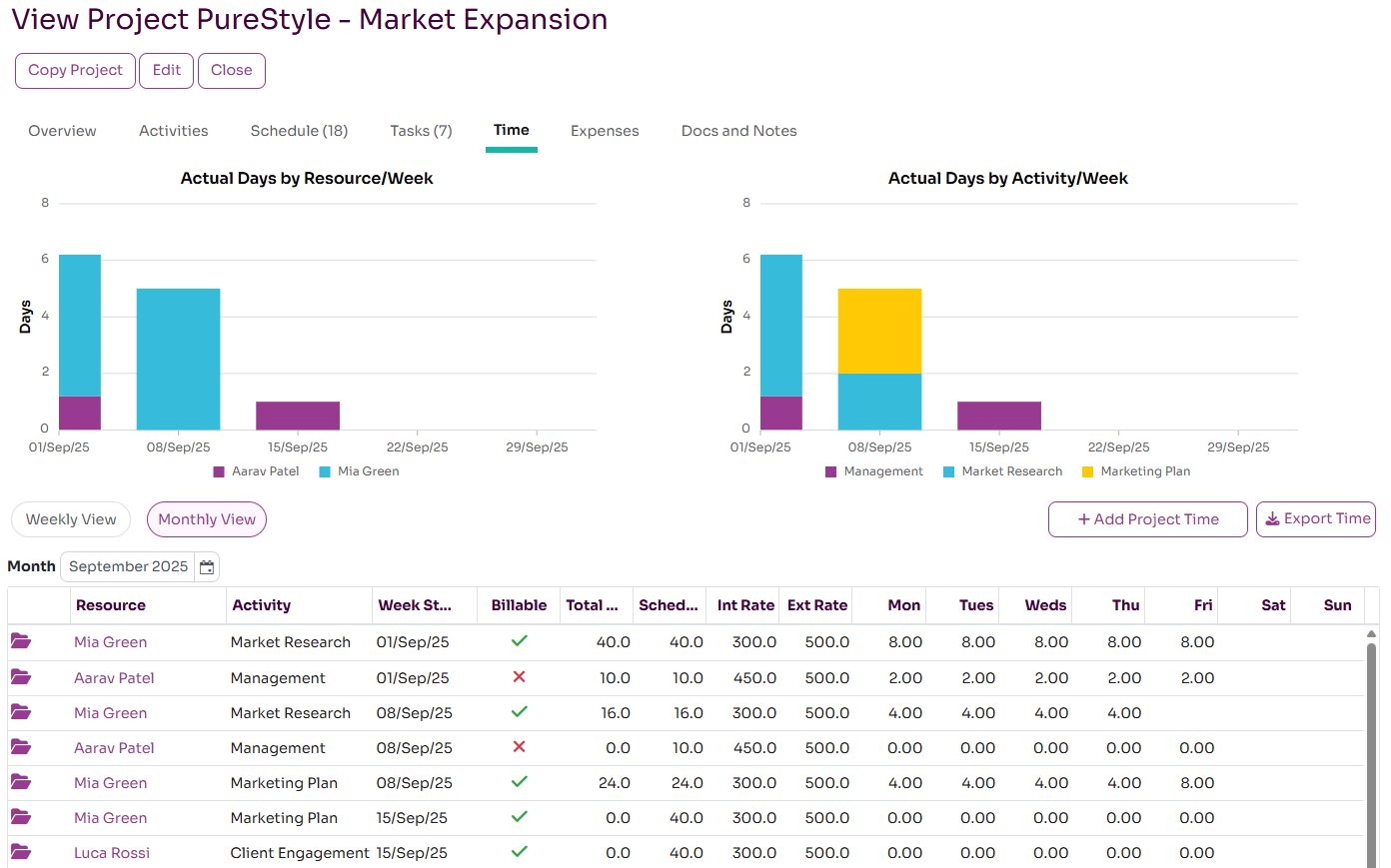
Task: Open folder icon for Mia Green 01/Sep/25 Market Research row
Action: (21, 641)
